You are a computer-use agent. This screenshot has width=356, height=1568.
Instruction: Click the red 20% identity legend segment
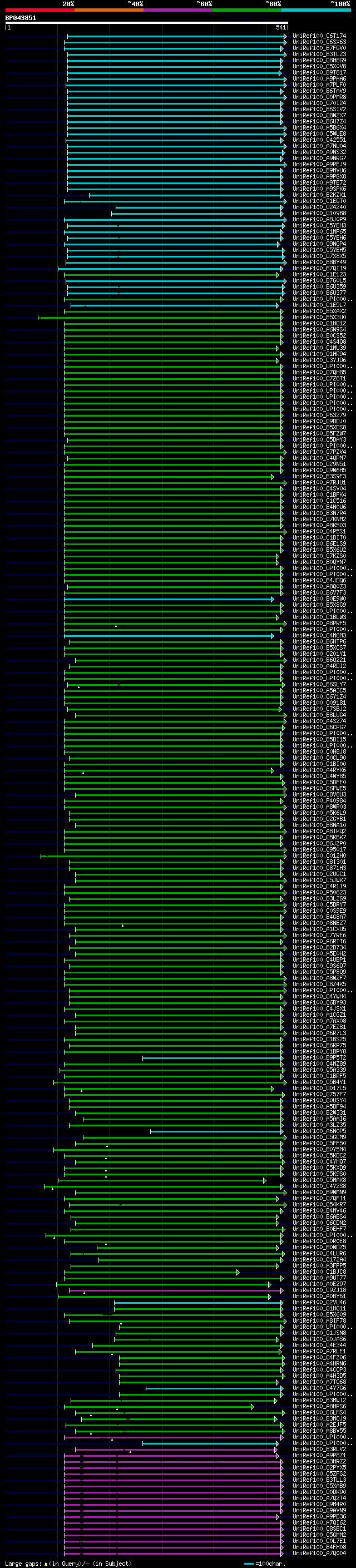[x=39, y=10]
